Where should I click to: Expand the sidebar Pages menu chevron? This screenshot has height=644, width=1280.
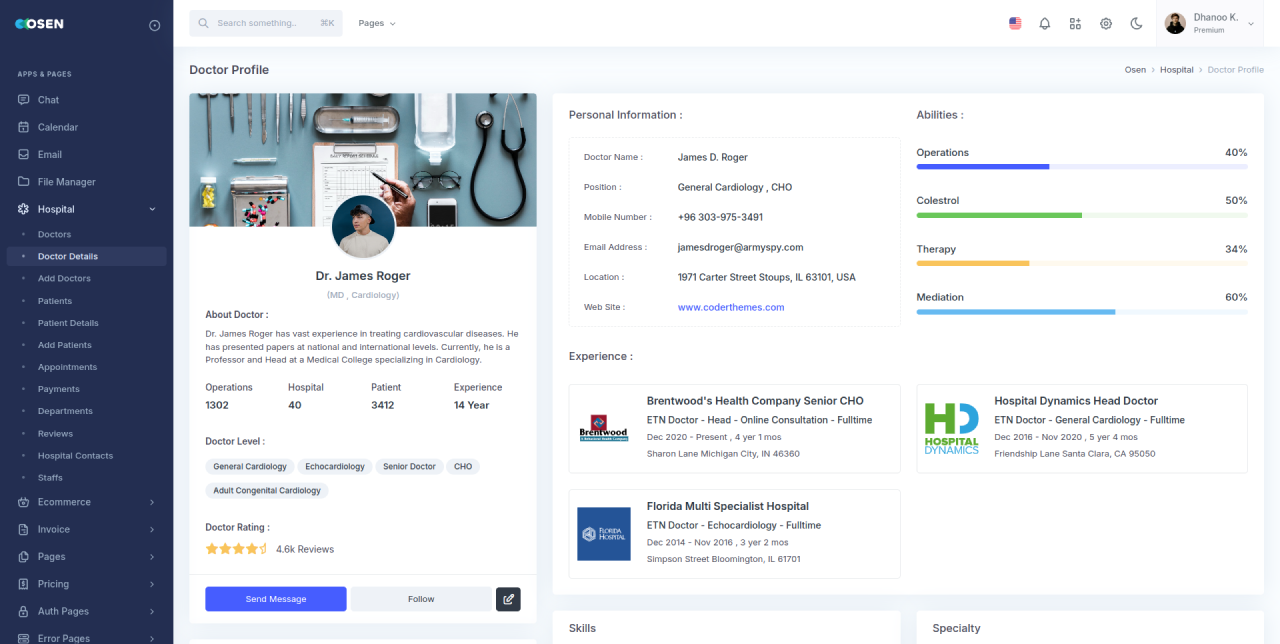pyautogui.click(x=152, y=557)
